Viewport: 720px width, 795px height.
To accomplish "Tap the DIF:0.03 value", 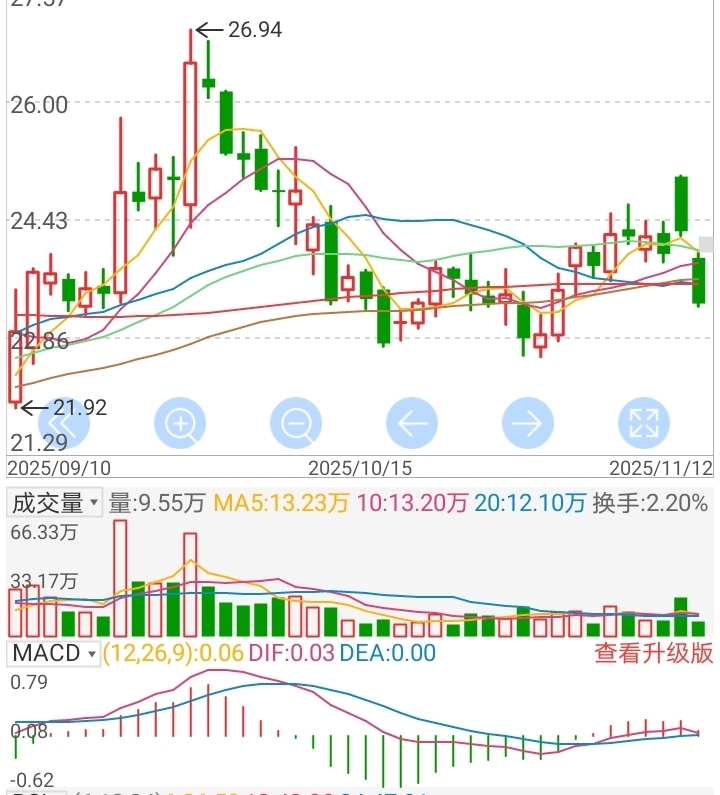I will 292,653.
